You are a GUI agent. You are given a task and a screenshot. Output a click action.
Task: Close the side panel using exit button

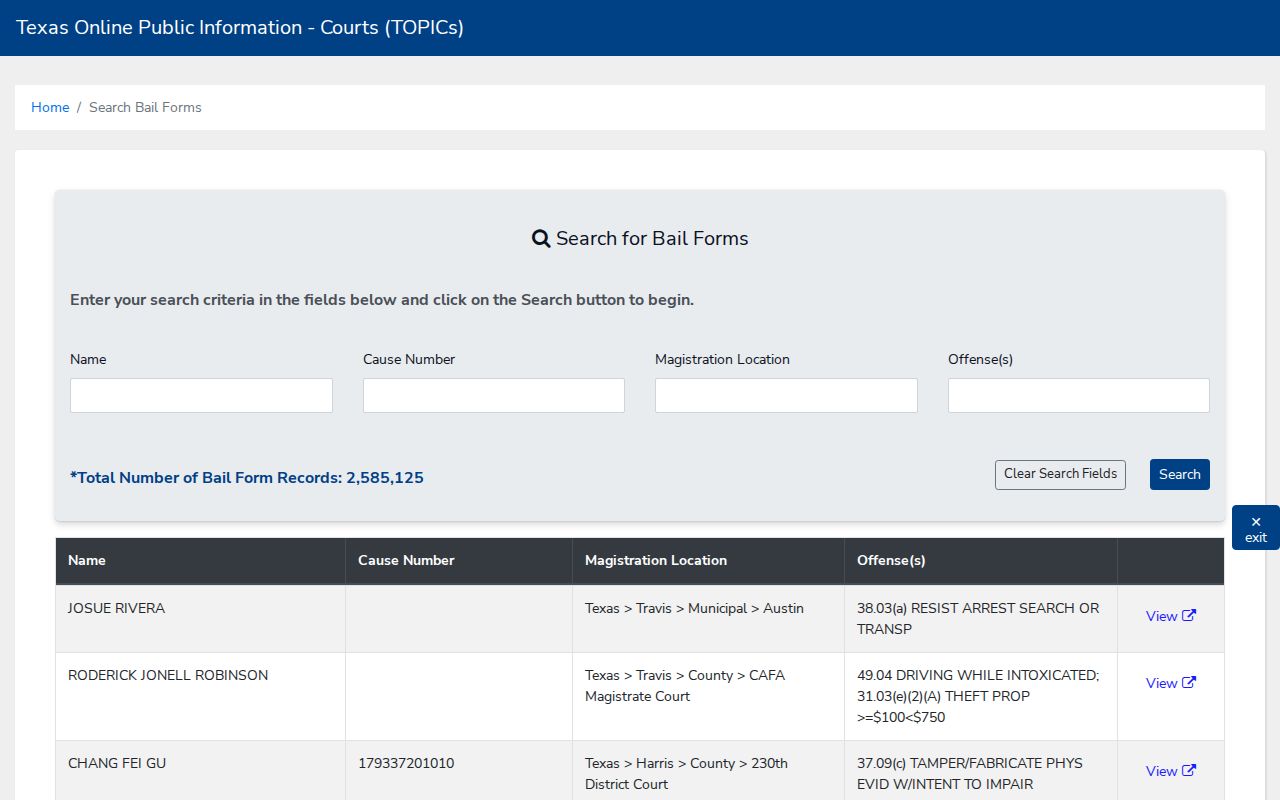[1256, 529]
